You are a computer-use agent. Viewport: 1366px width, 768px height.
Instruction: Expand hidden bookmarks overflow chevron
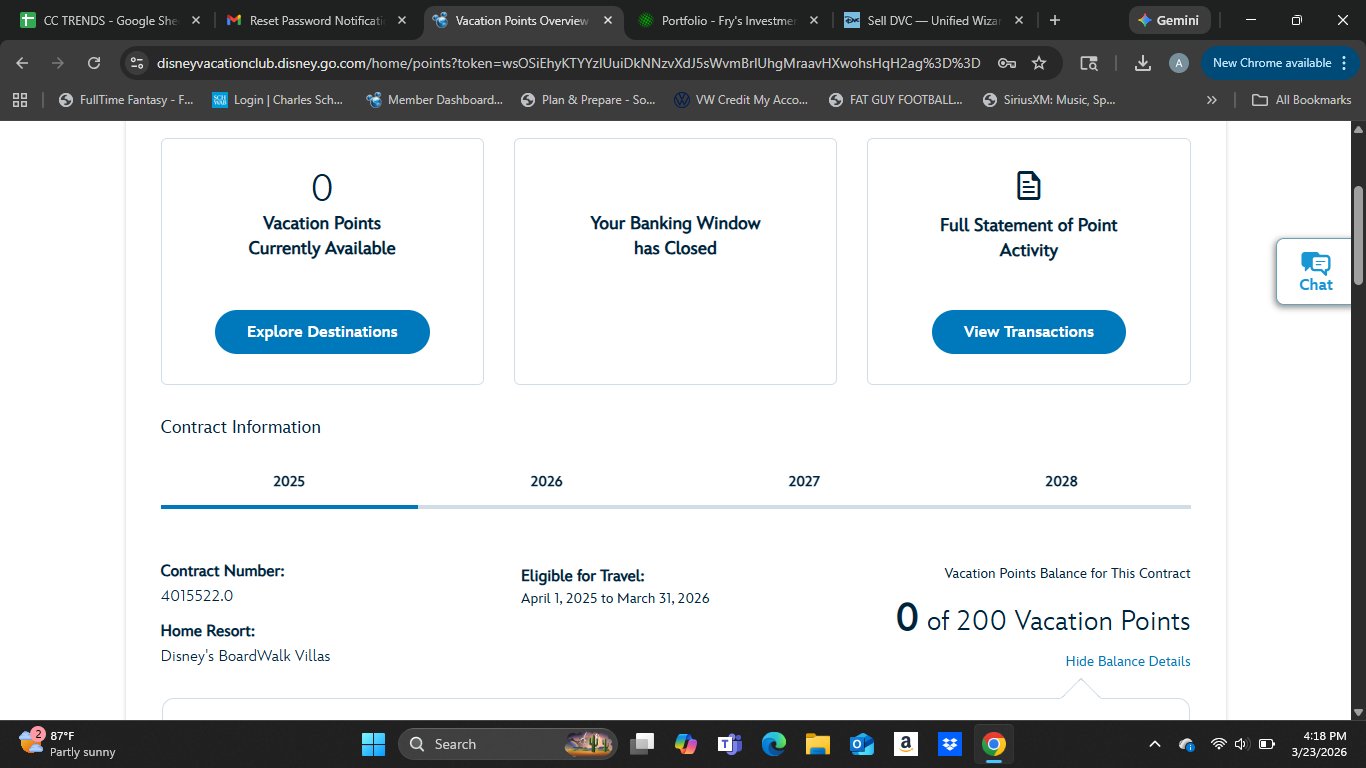[1212, 100]
